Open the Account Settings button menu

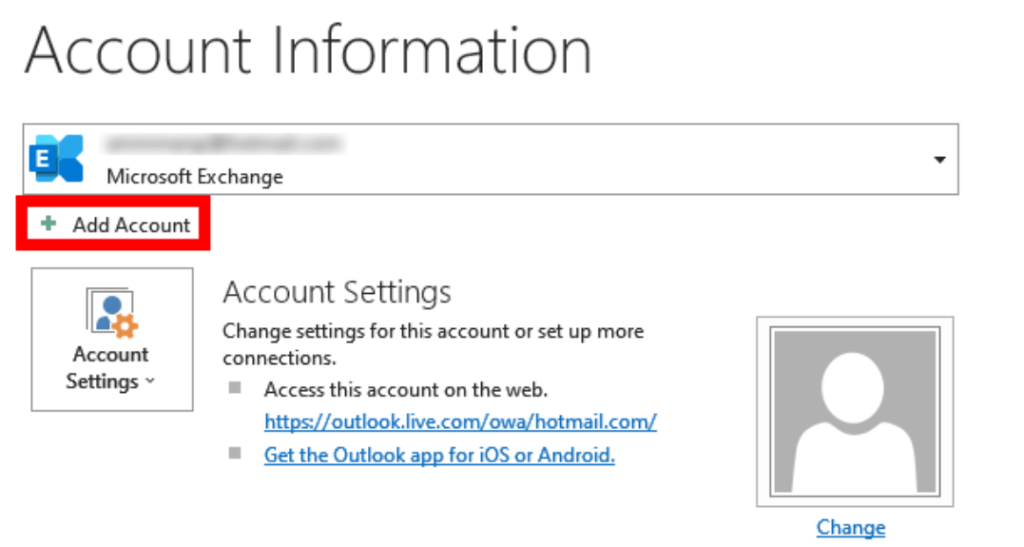coord(112,339)
